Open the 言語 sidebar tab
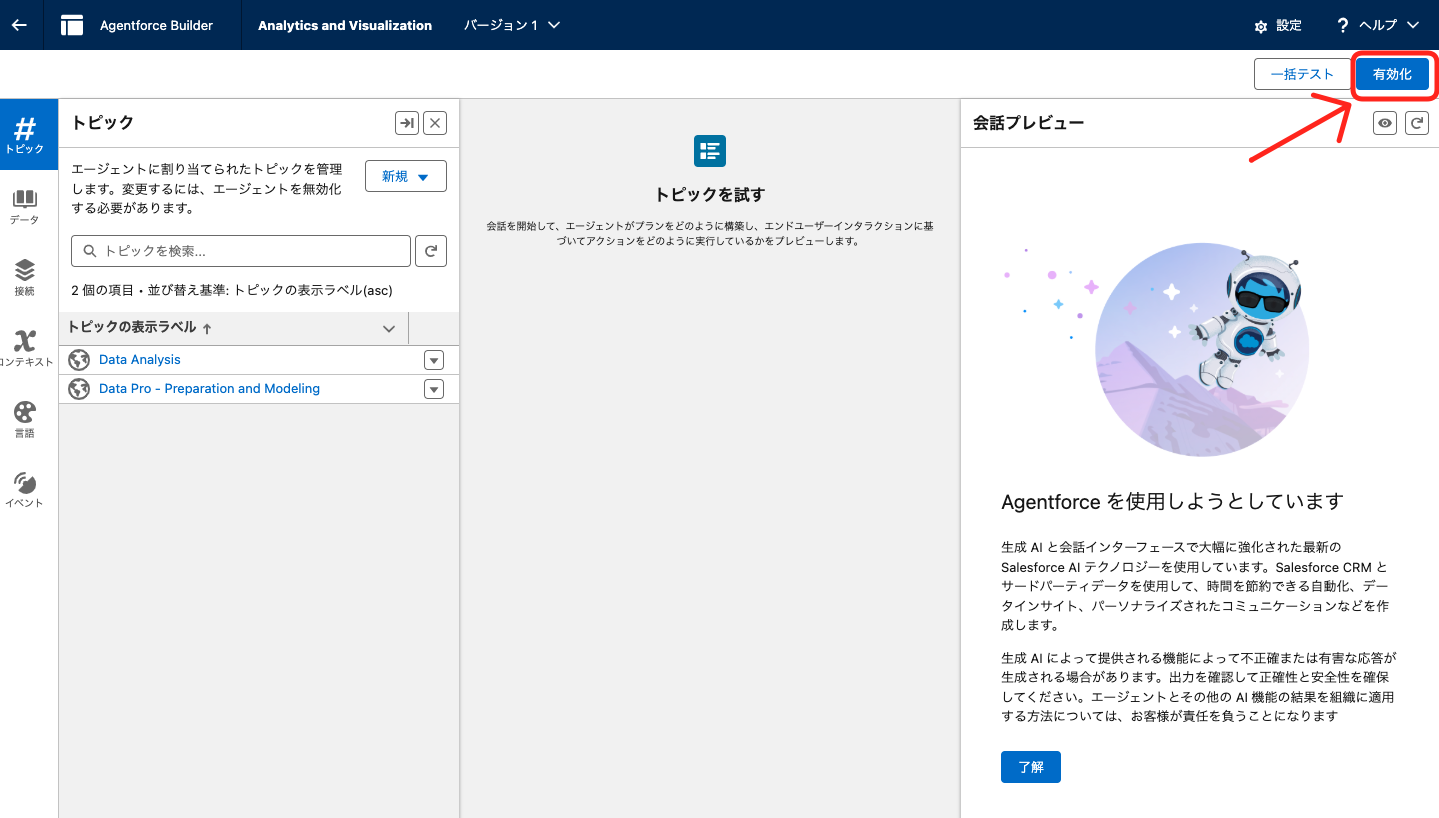Screen dimensions: 1439x818 tap(25, 420)
